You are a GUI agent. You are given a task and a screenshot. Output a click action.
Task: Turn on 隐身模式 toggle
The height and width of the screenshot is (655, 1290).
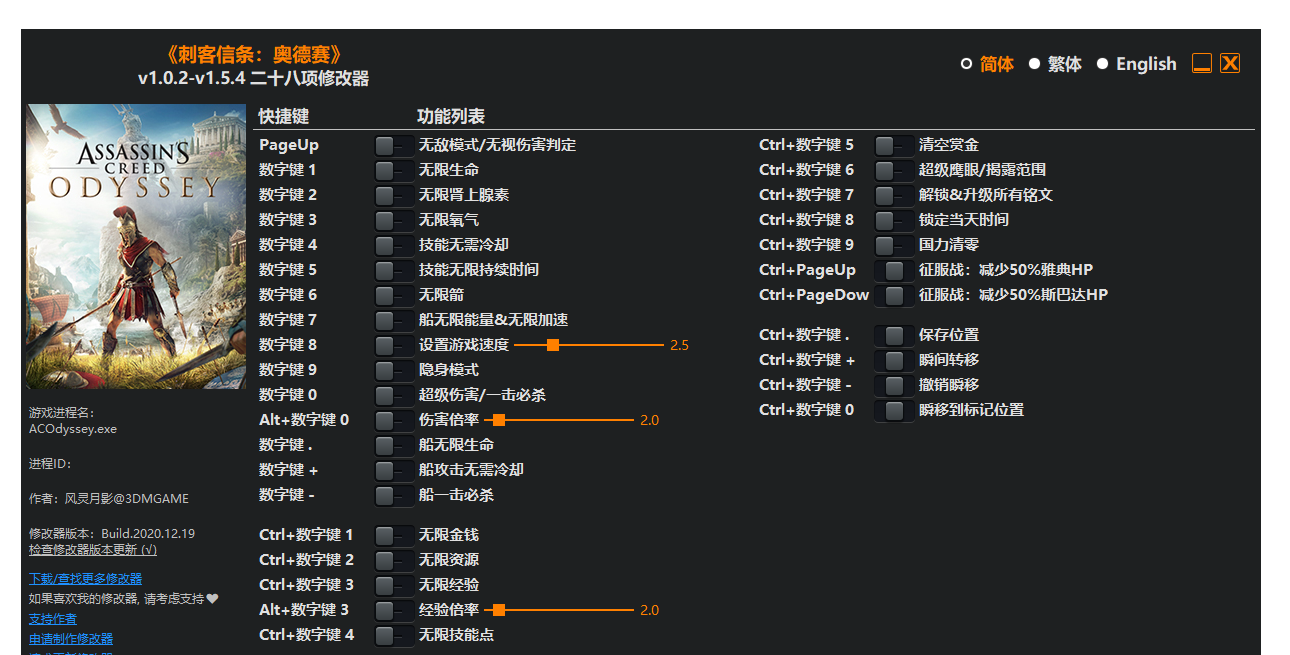click(x=394, y=370)
